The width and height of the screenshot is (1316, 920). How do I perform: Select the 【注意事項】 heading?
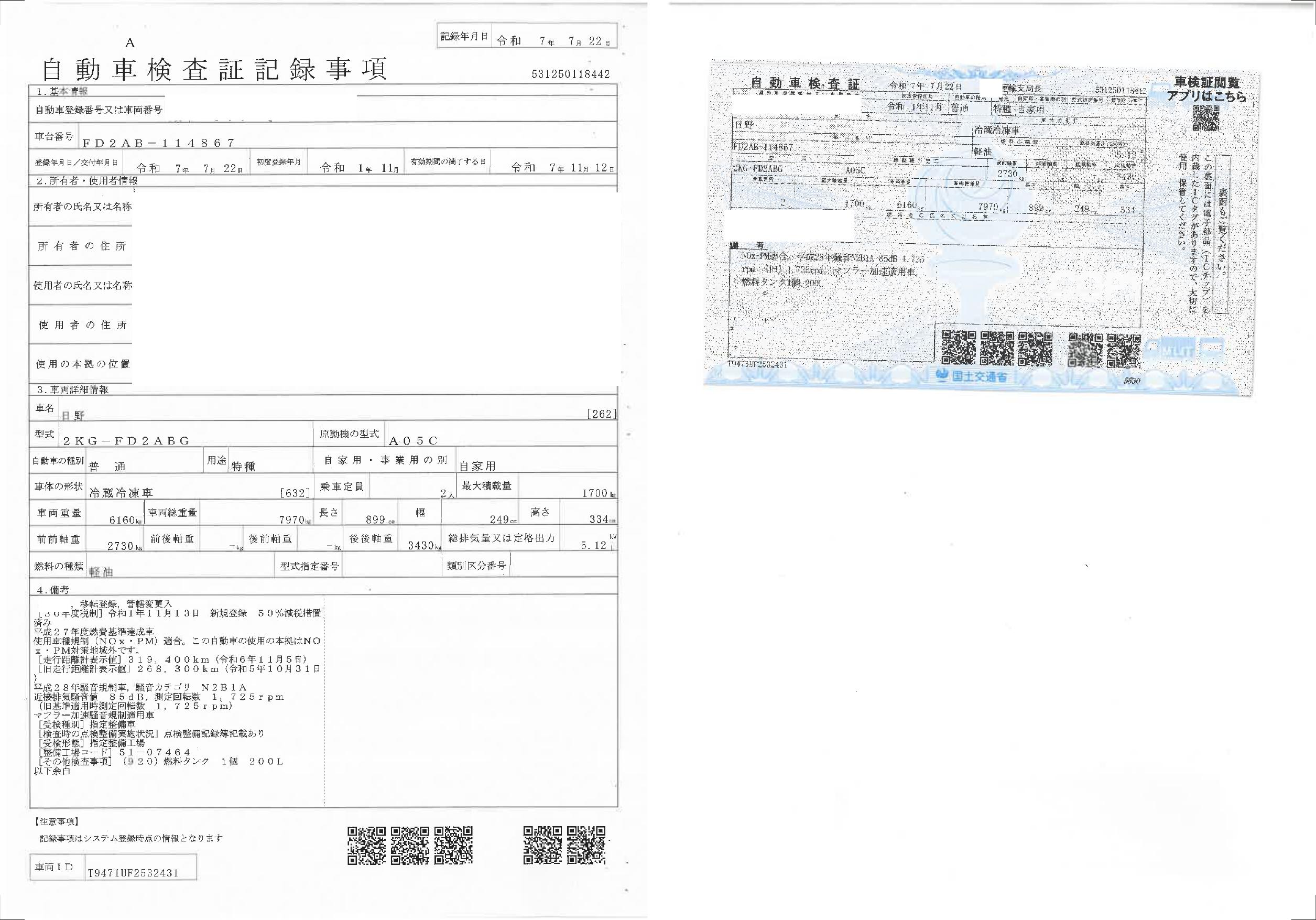click(x=57, y=822)
